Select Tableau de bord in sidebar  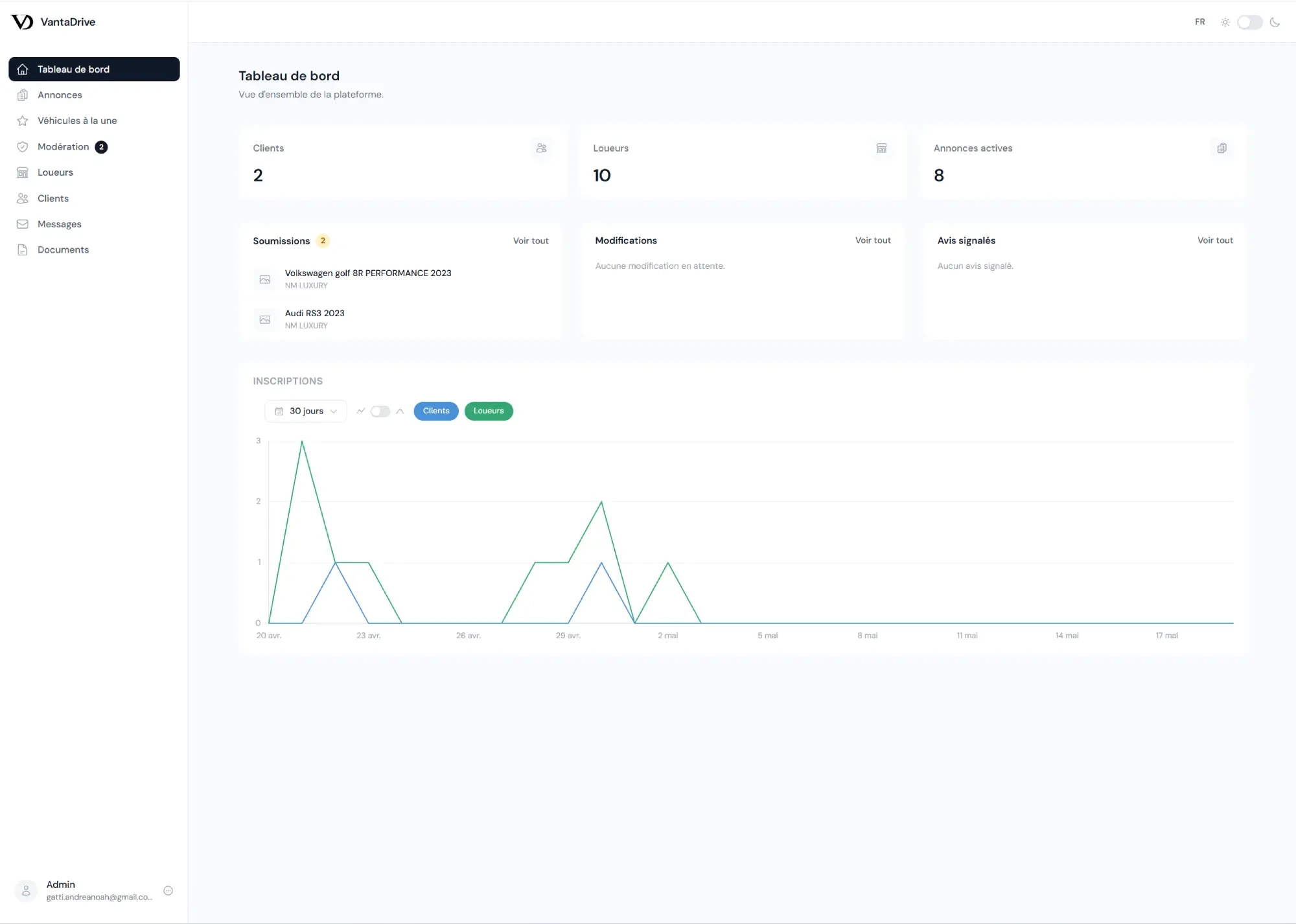click(94, 69)
